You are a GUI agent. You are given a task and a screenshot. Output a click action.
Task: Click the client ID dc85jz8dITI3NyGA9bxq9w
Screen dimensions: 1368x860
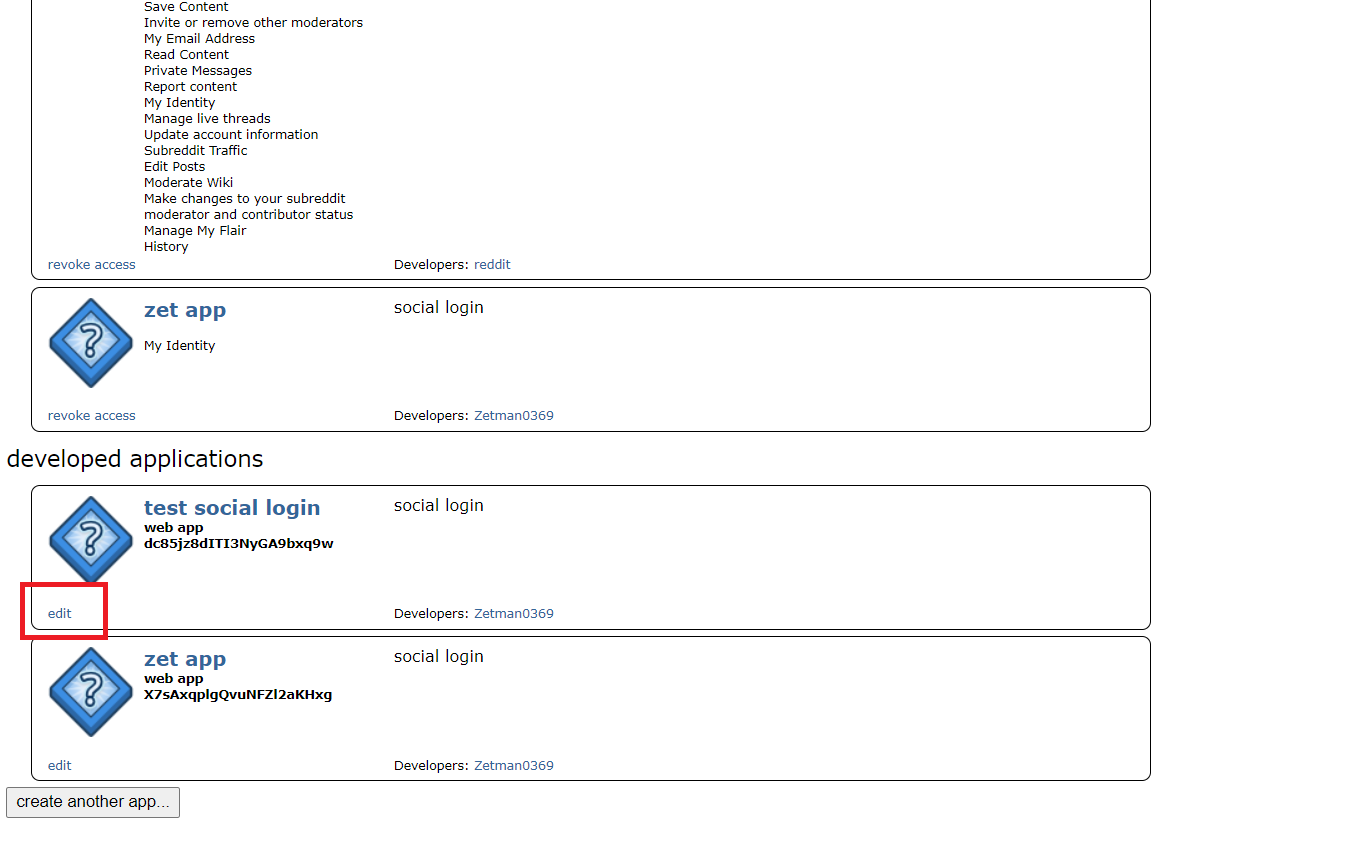click(238, 544)
